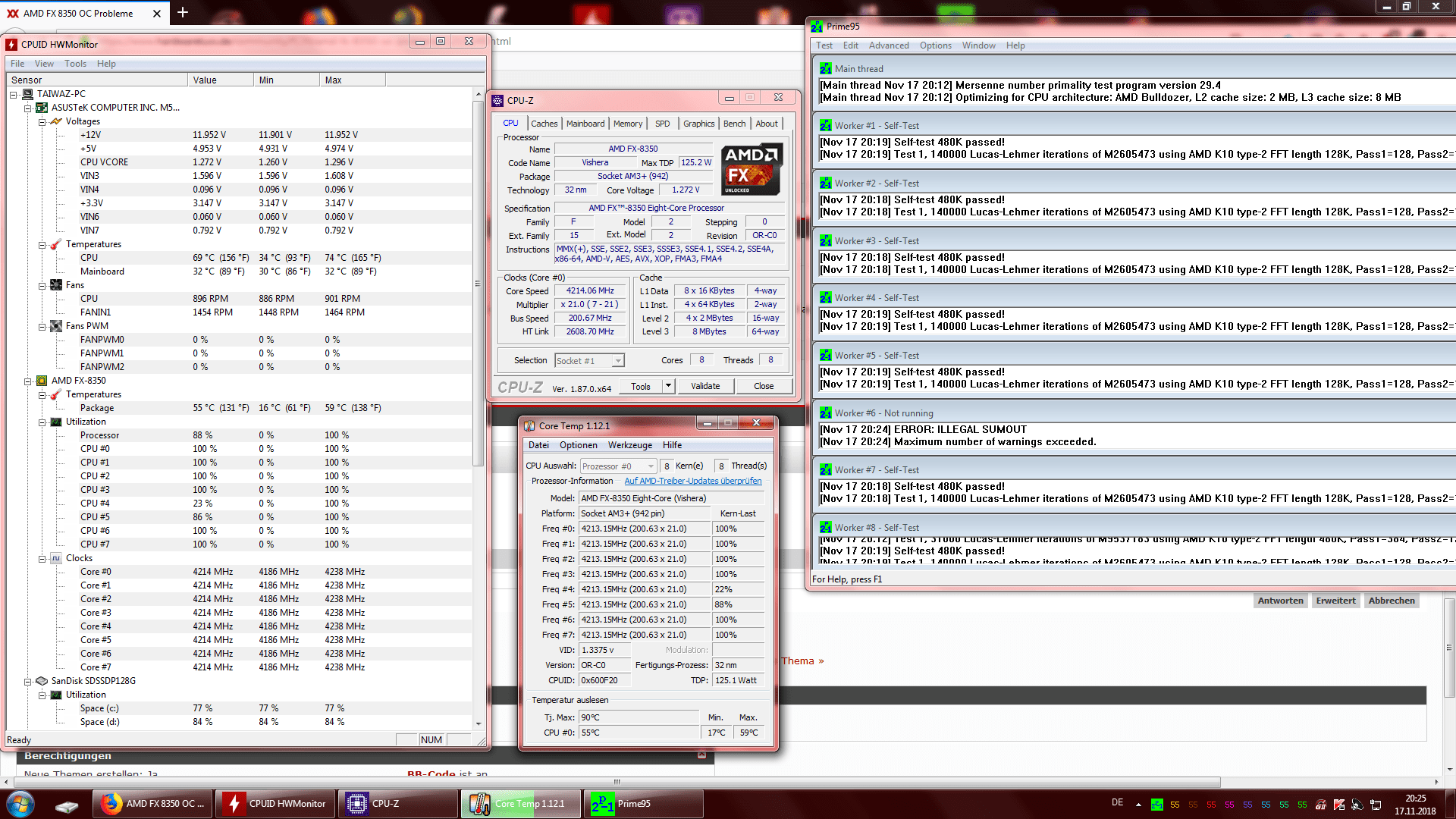Screen dimensions: 1456x819
Task: Open the Socket #1 selection dropdown
Action: tap(618, 361)
